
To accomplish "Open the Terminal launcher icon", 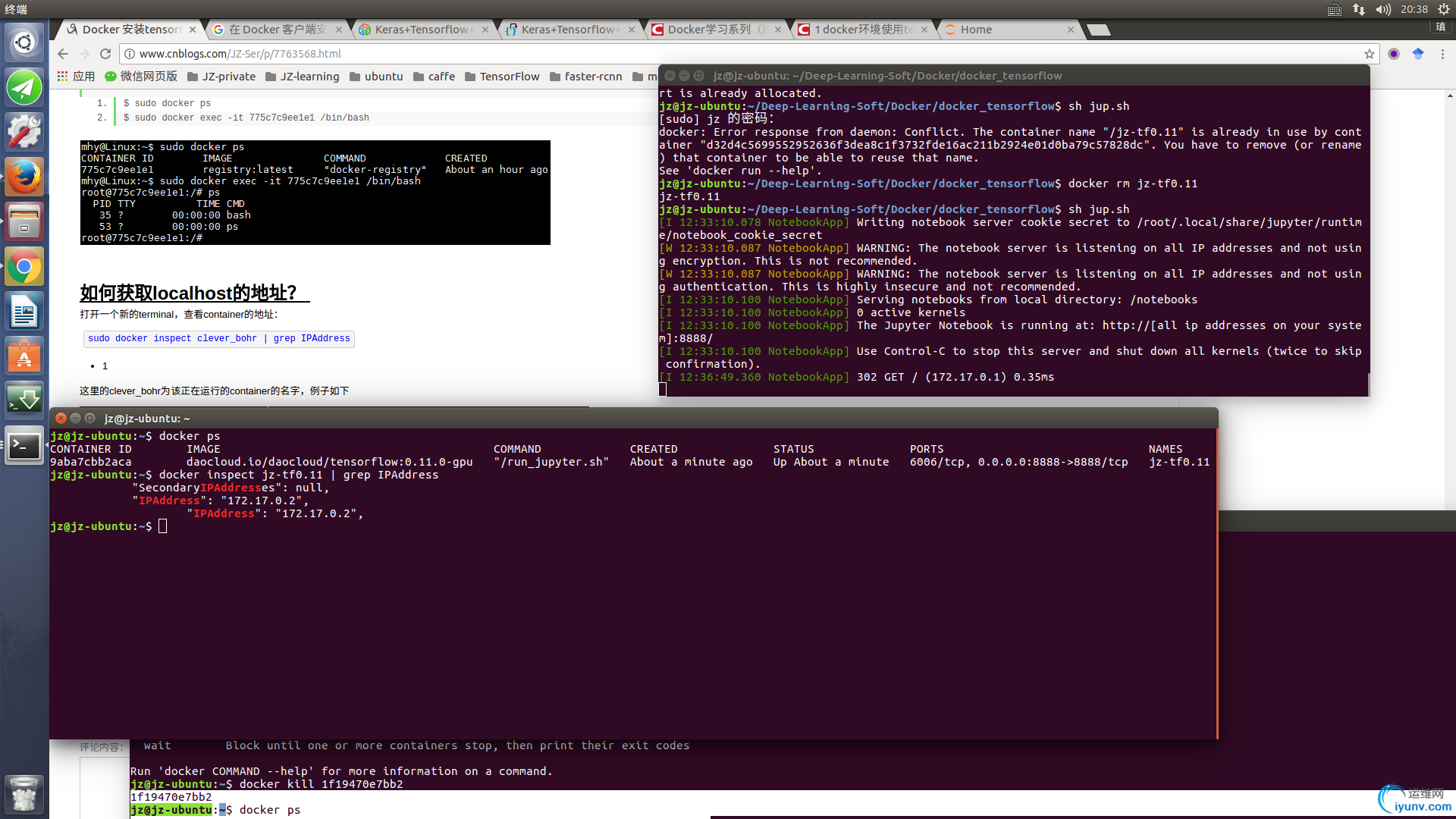I will pos(24,446).
